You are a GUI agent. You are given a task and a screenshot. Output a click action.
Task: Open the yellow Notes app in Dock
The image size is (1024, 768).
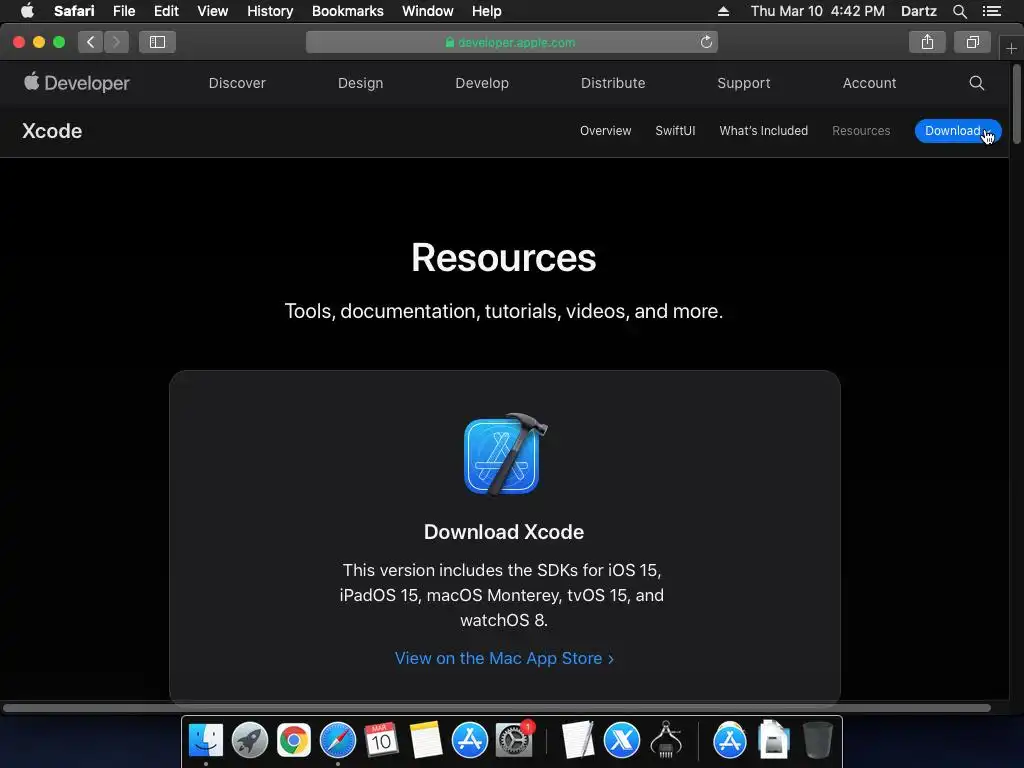pos(426,741)
